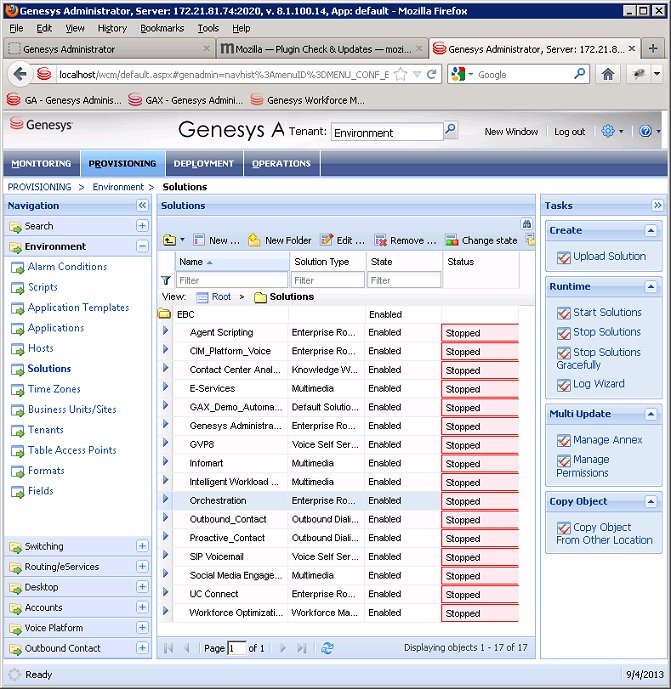Click the page number input box

(x=236, y=648)
